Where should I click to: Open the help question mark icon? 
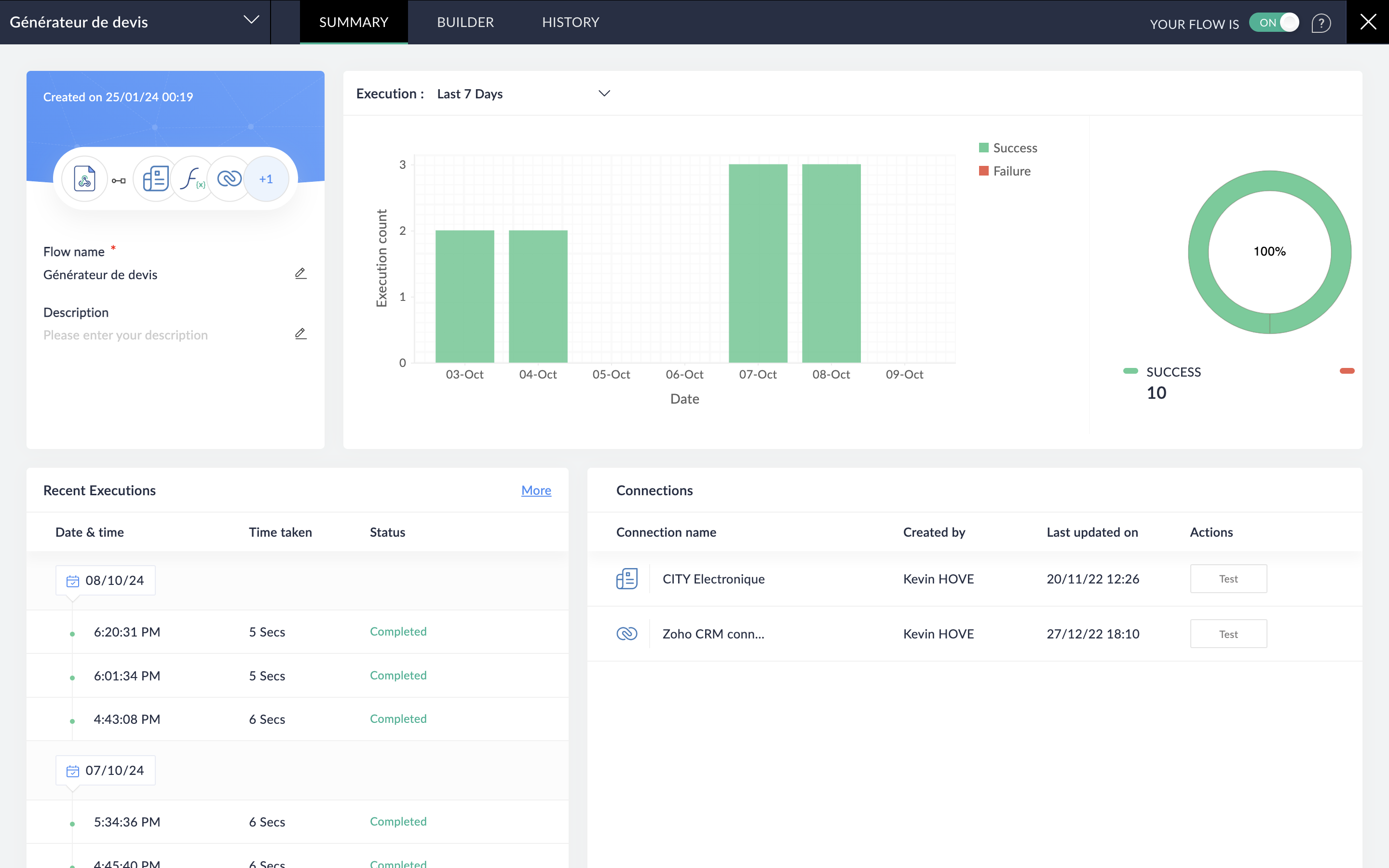point(1321,23)
